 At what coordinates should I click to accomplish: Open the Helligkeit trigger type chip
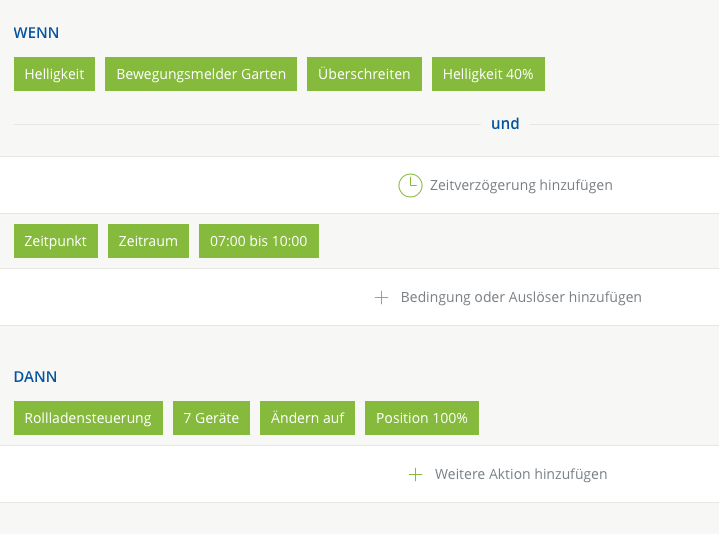pos(54,74)
